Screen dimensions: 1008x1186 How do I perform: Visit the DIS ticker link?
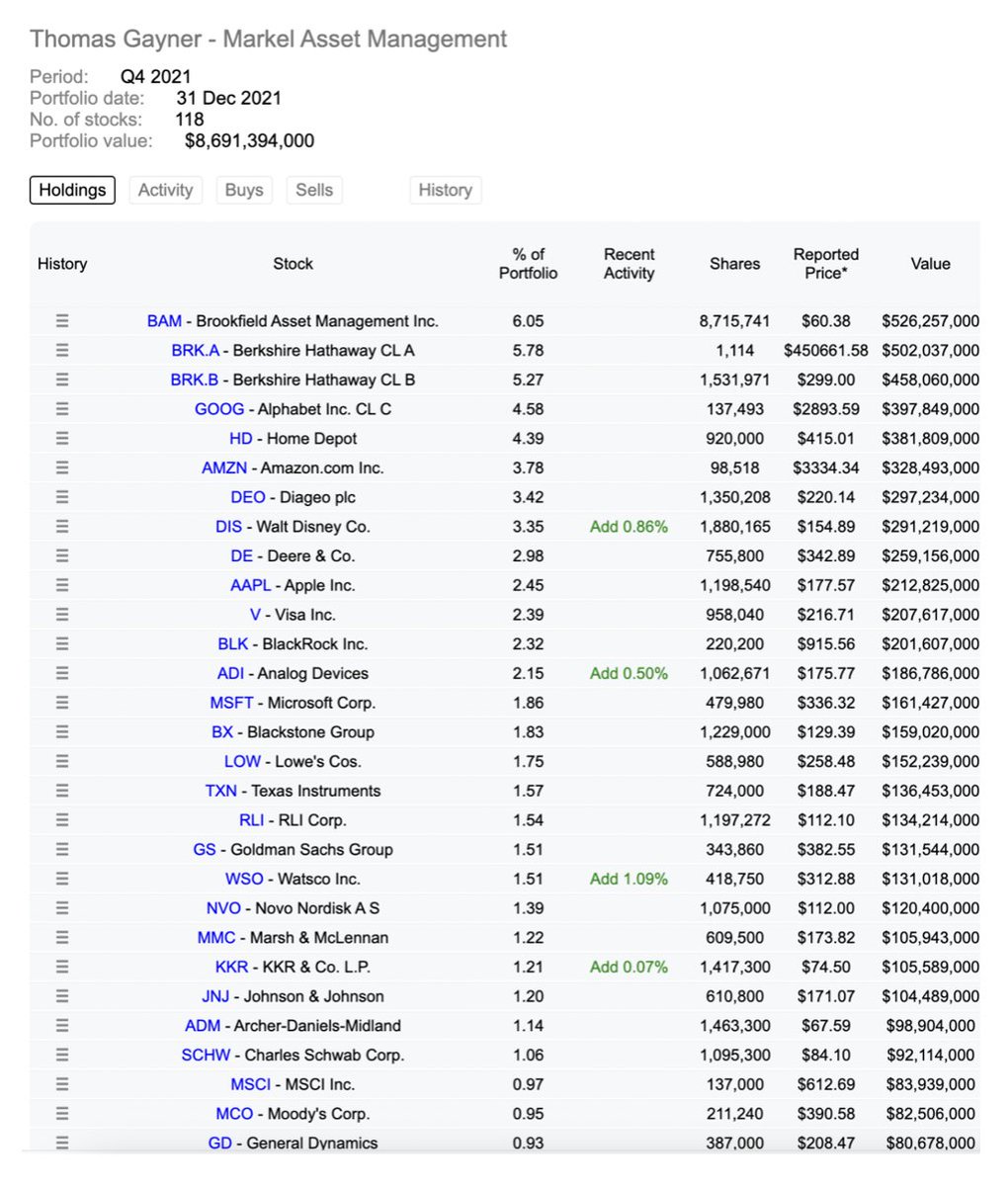228,527
